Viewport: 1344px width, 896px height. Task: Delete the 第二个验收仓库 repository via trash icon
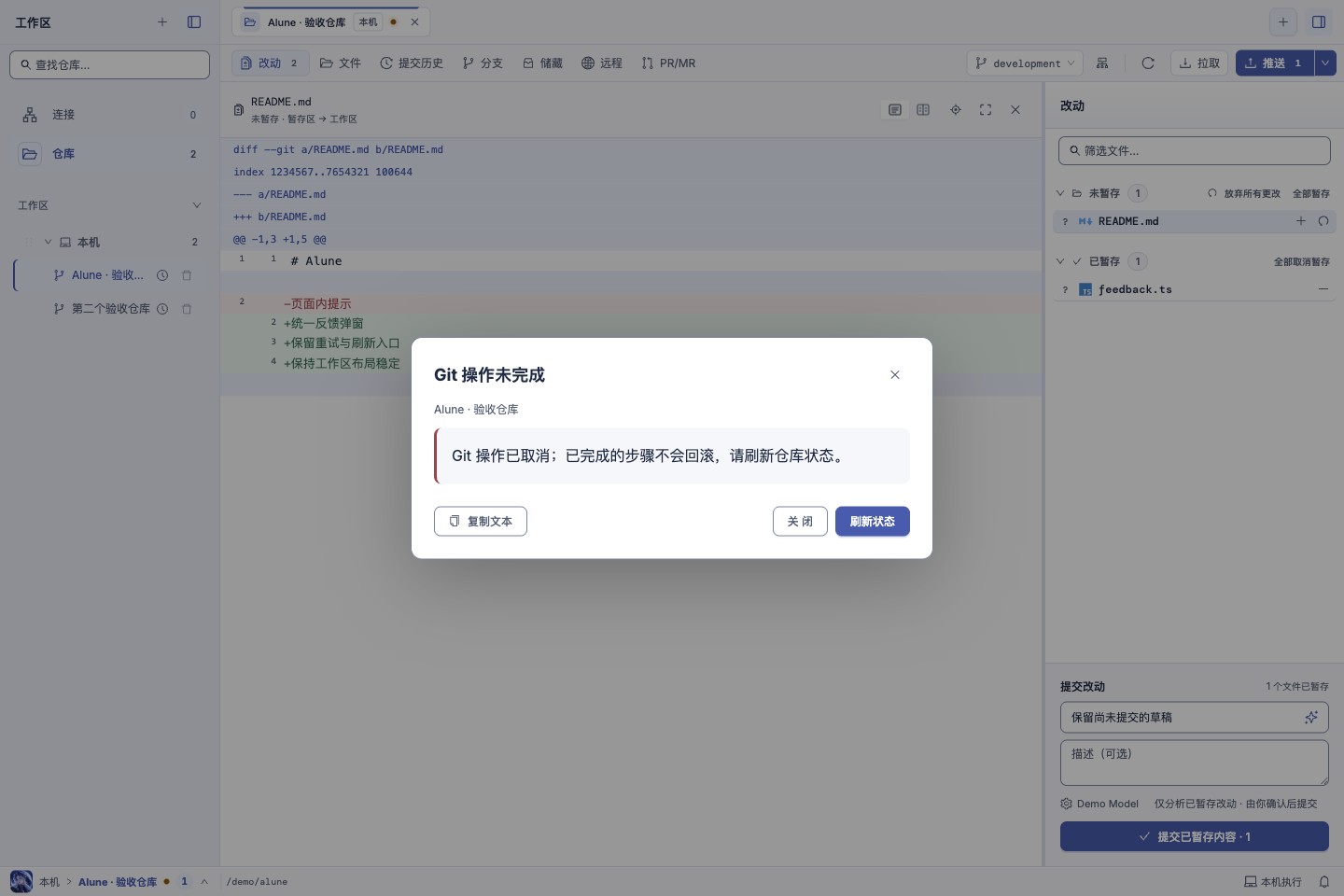click(187, 309)
